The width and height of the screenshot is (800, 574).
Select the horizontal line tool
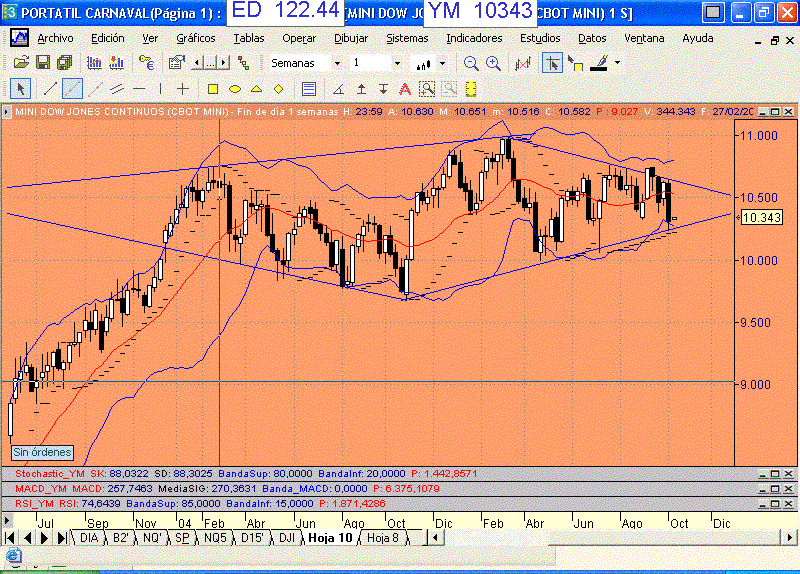(x=139, y=88)
